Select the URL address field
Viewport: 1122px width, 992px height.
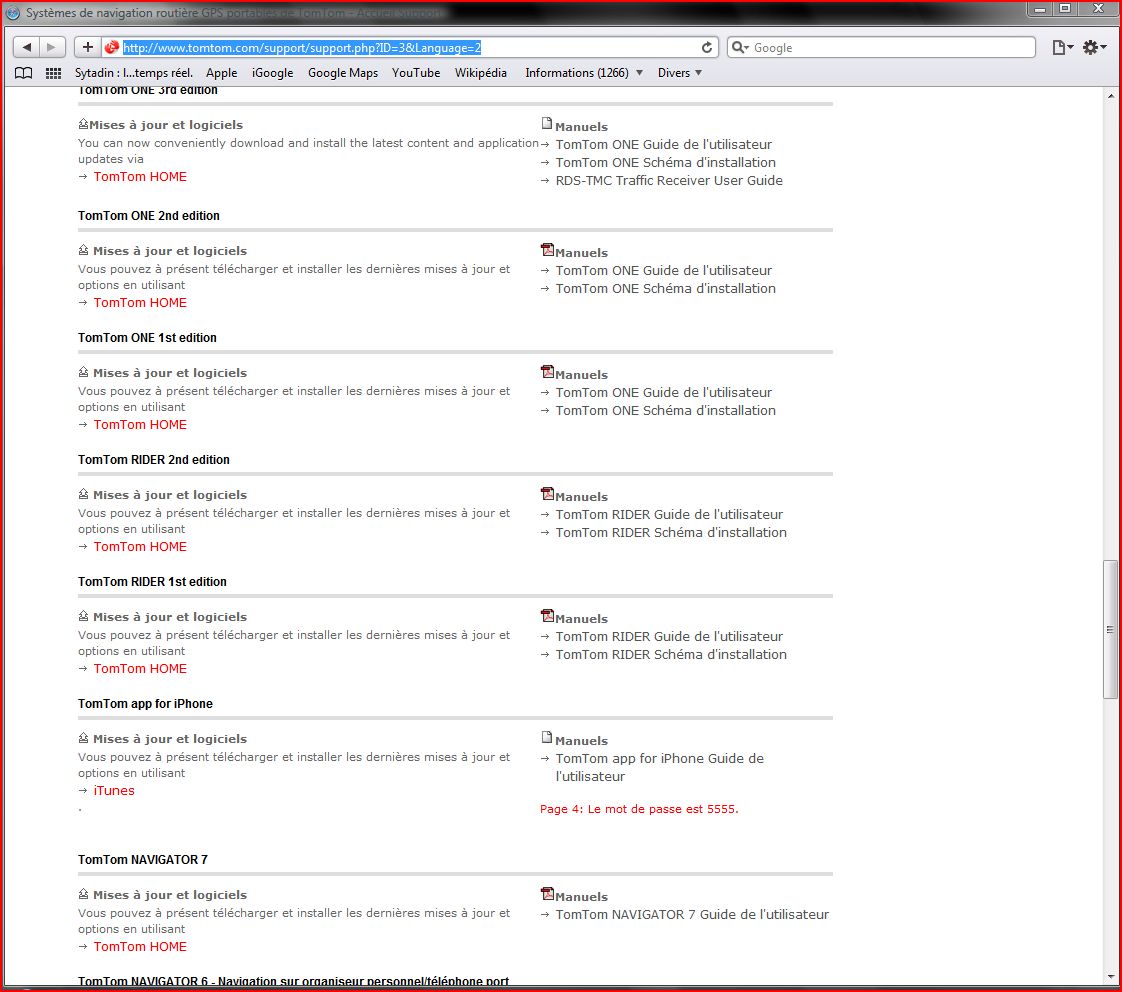coord(409,47)
